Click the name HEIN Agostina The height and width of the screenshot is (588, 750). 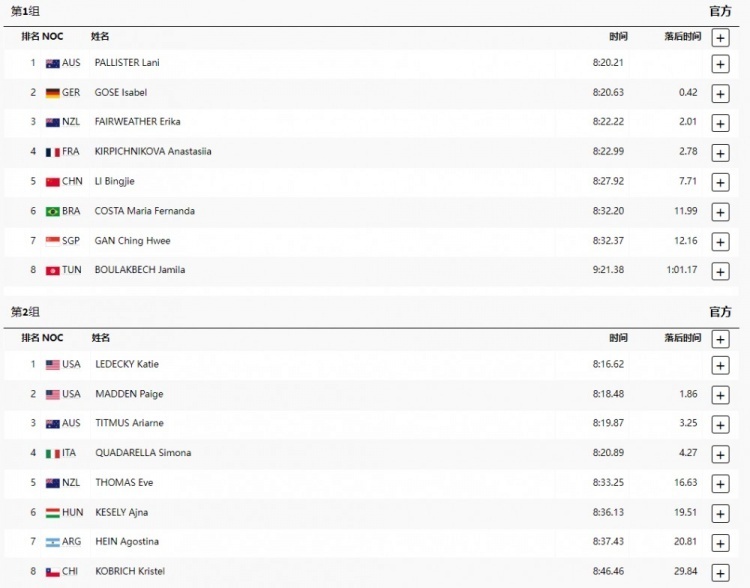click(x=127, y=542)
